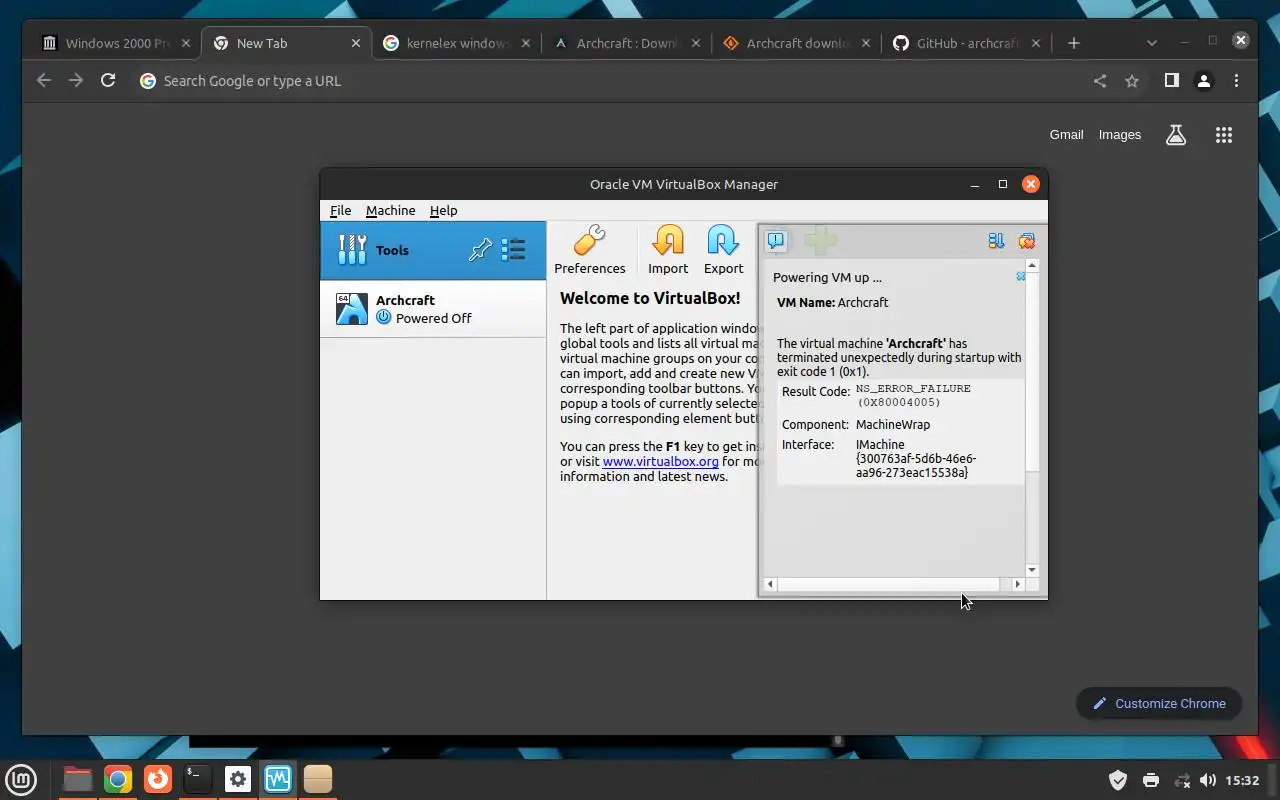Open Chrome tab search dropdown

1152,43
